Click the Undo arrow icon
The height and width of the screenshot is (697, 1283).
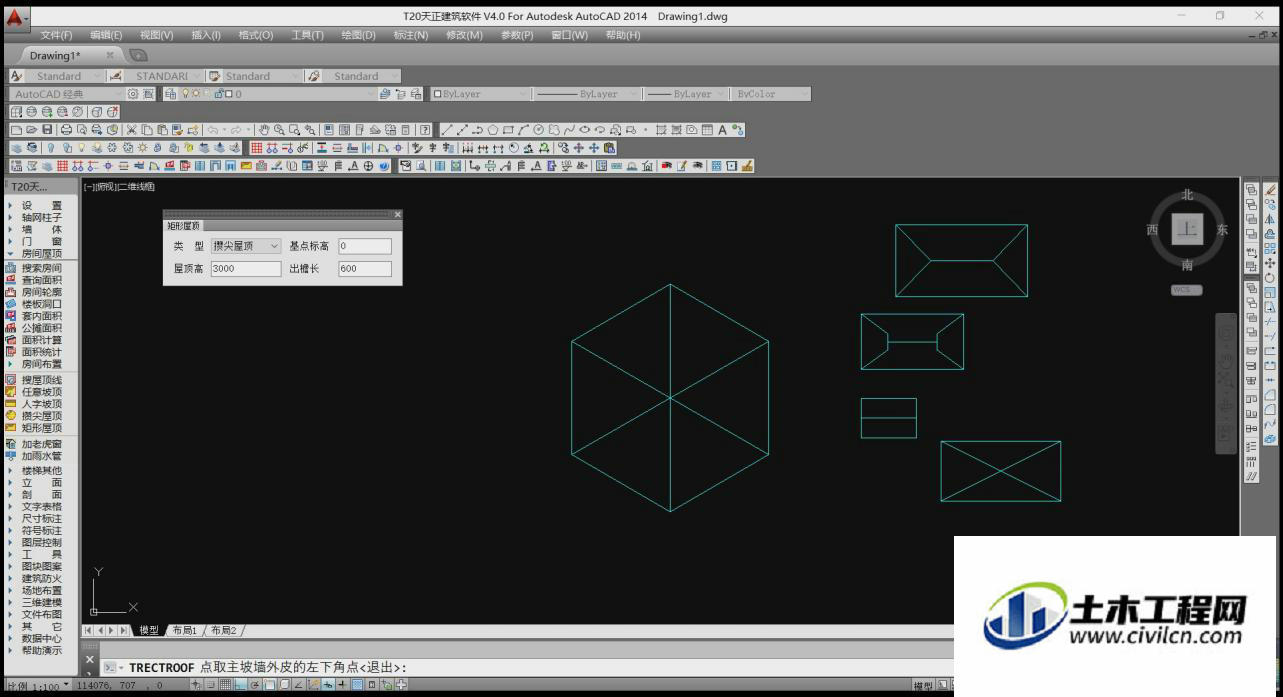(x=212, y=130)
